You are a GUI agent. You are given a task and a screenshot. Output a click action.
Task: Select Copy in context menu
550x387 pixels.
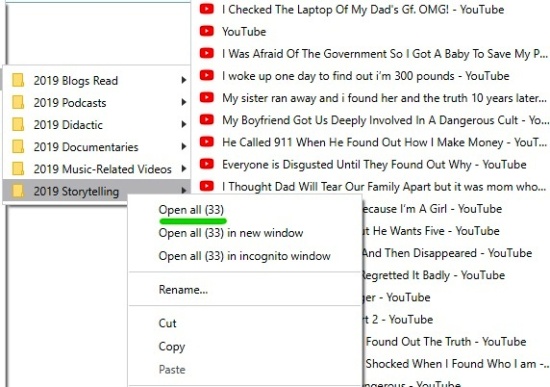tap(172, 346)
